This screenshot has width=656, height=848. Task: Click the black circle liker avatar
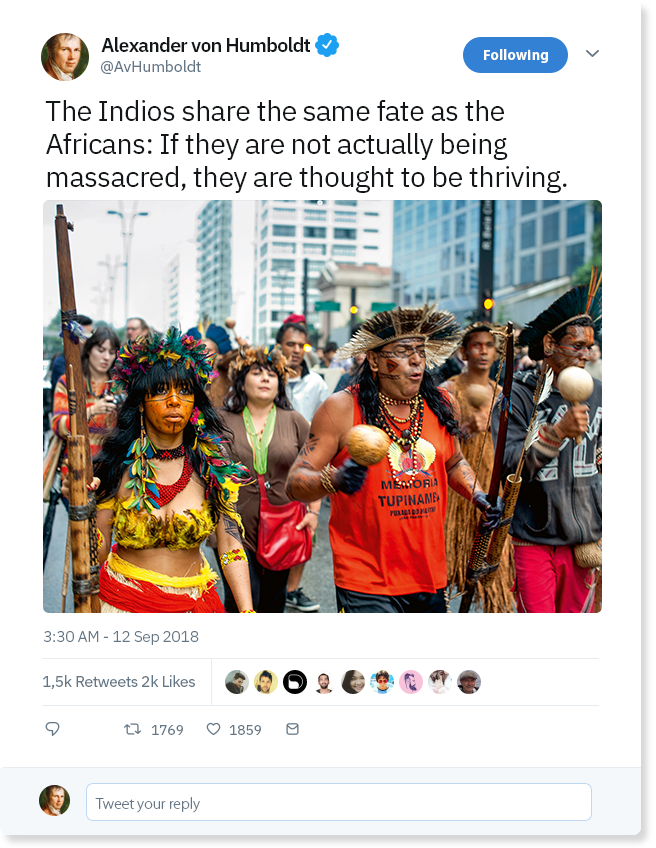pos(295,682)
